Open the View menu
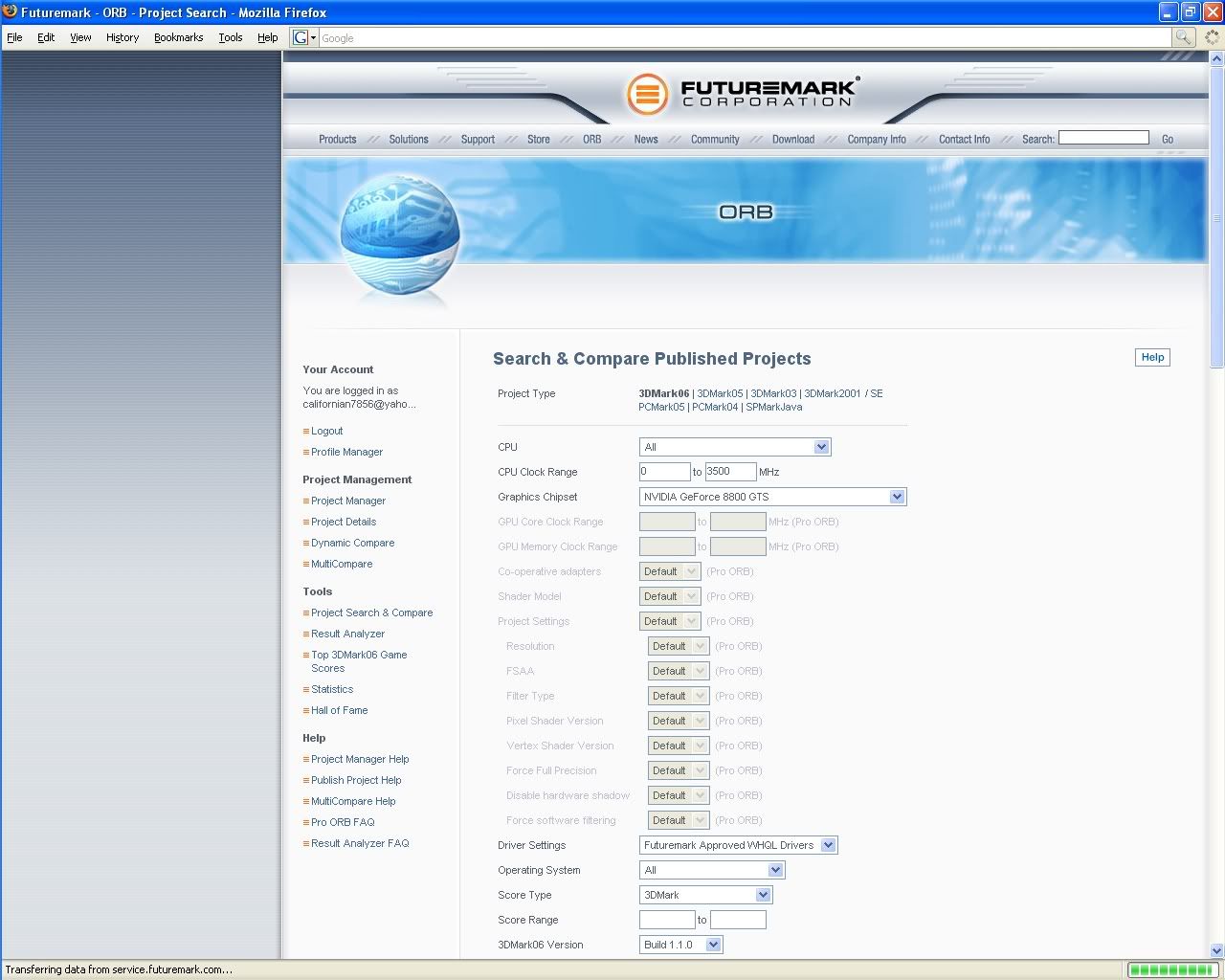Viewport: 1225px width, 980px height. [x=80, y=37]
